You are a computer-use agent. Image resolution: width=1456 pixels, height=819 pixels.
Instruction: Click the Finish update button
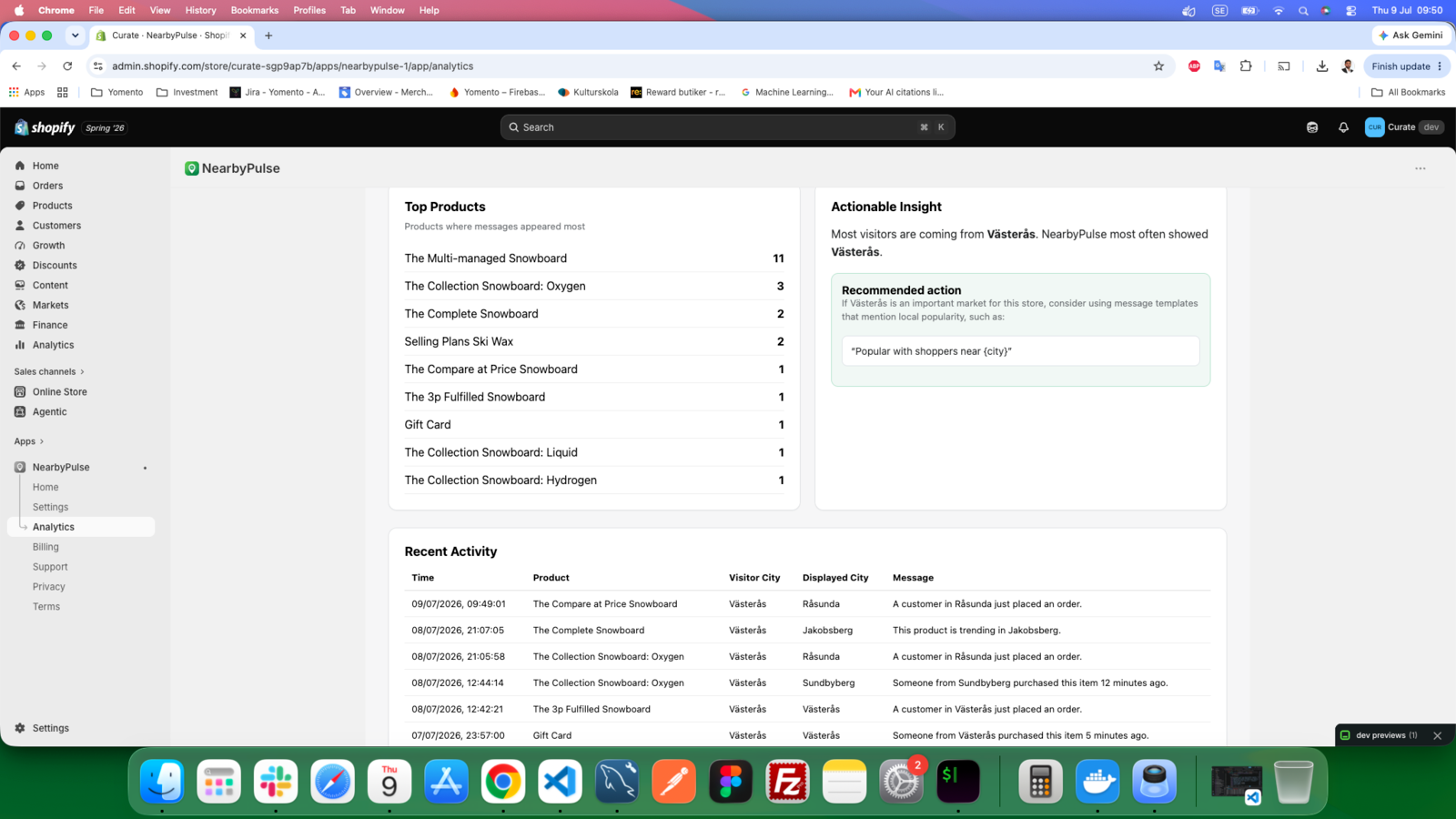coord(1400,66)
